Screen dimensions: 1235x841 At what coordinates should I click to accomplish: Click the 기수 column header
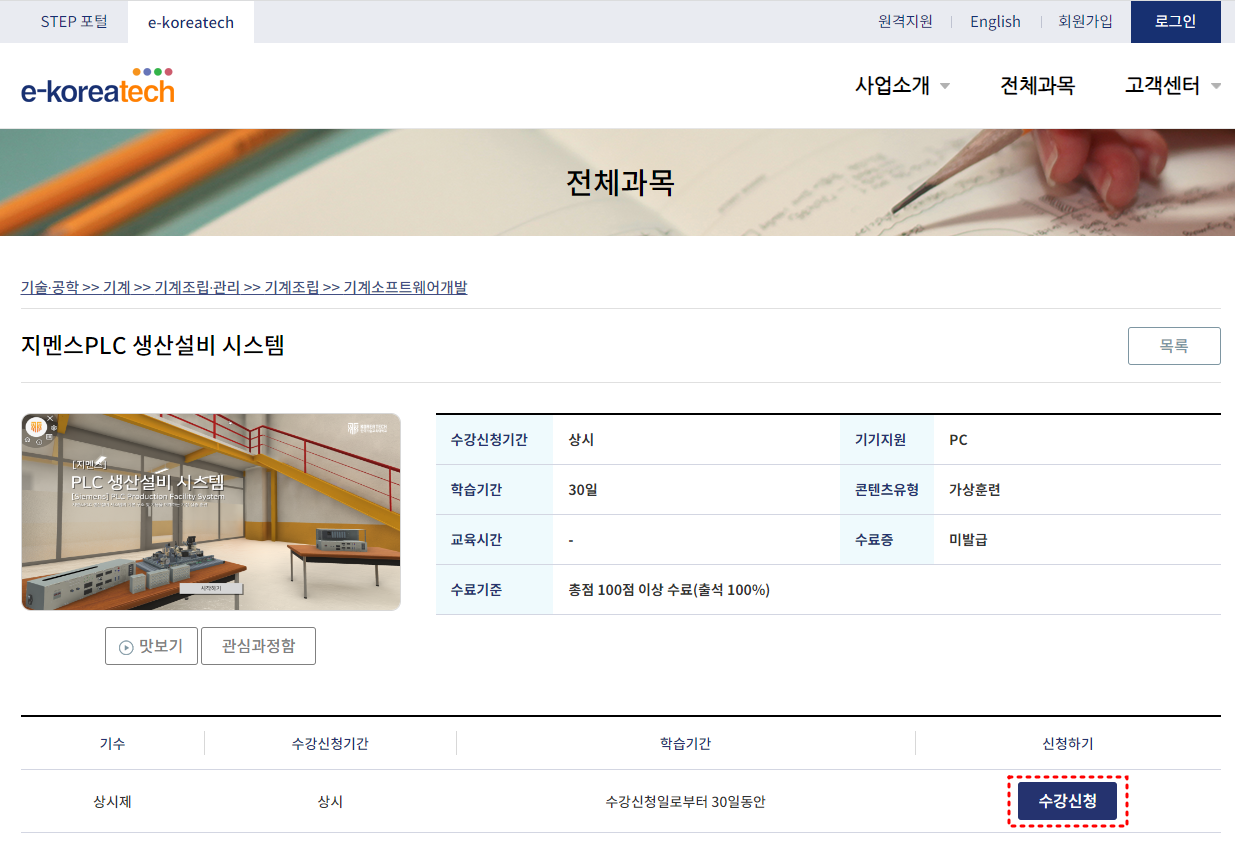click(x=113, y=744)
